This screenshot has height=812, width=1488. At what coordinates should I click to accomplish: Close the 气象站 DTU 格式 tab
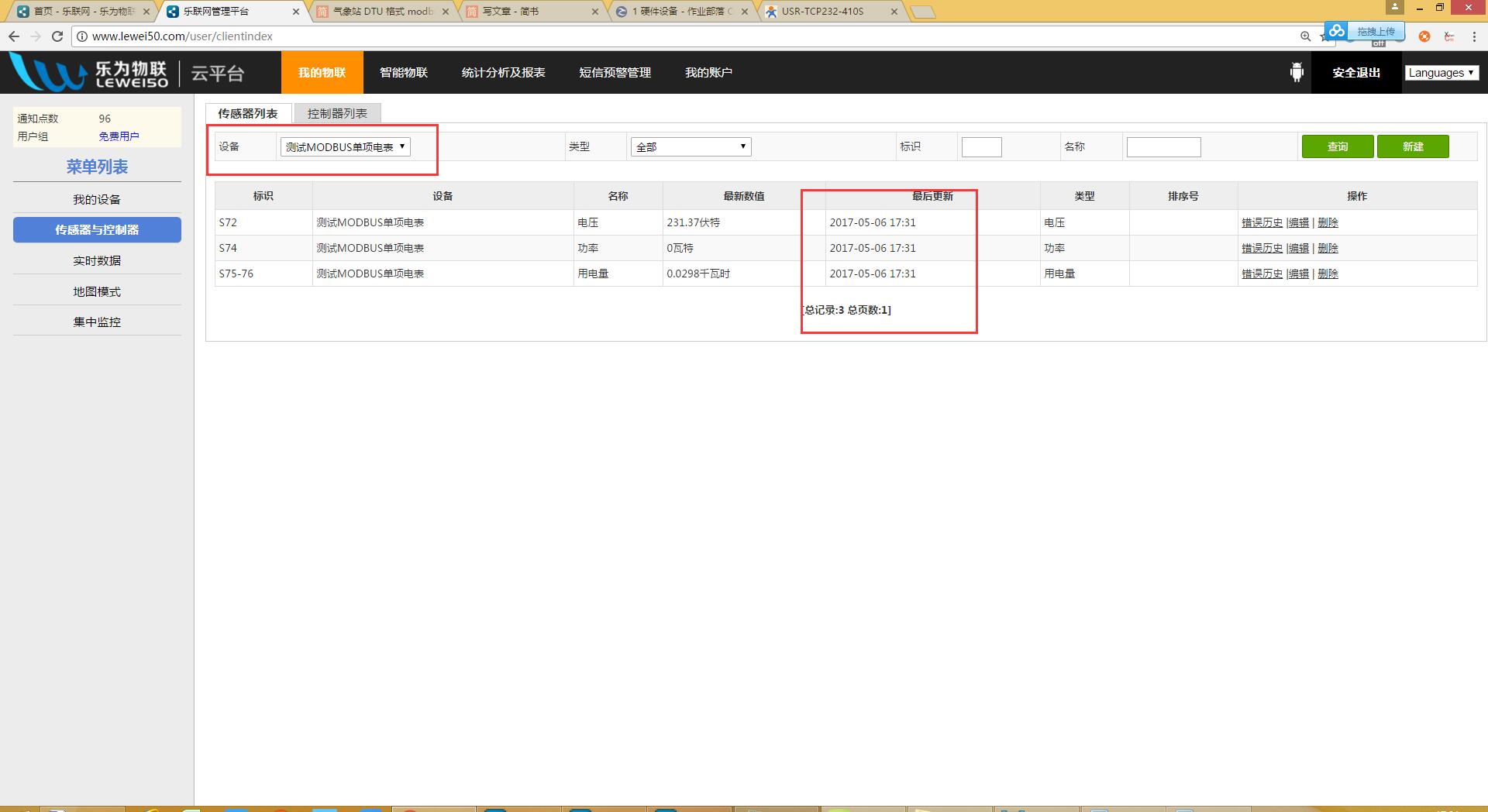(x=446, y=12)
